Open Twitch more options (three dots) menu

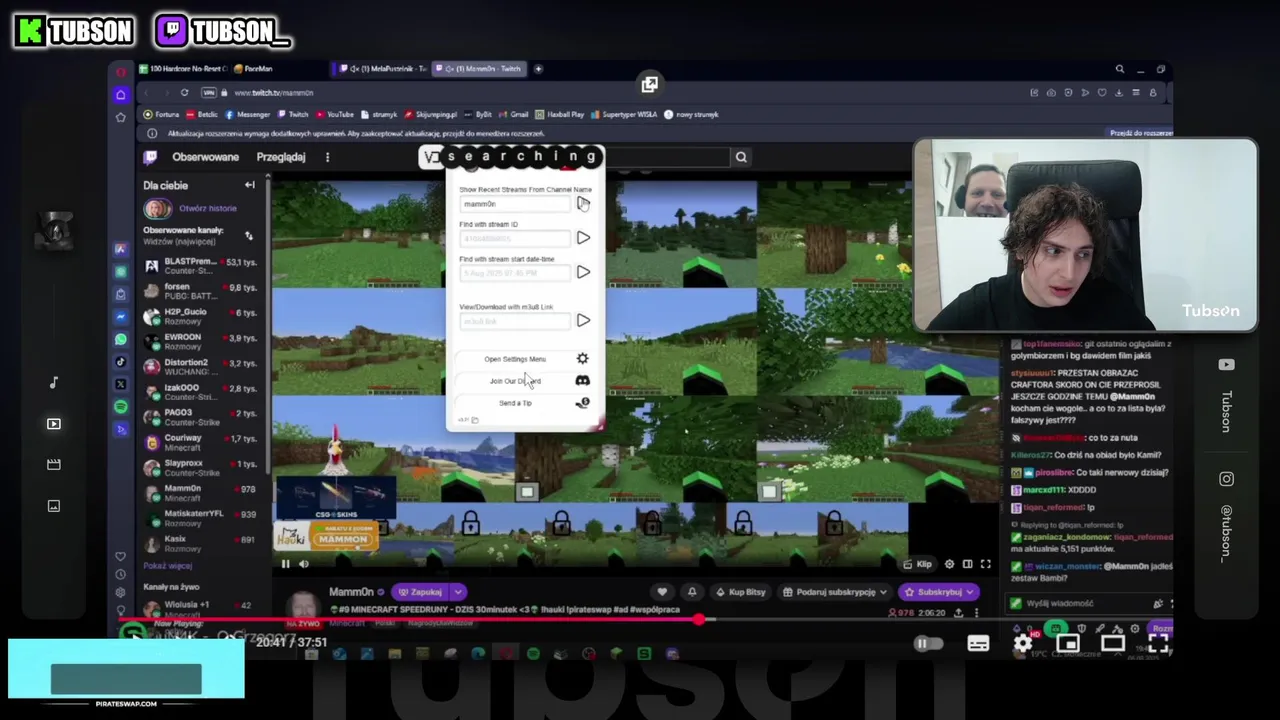327,157
